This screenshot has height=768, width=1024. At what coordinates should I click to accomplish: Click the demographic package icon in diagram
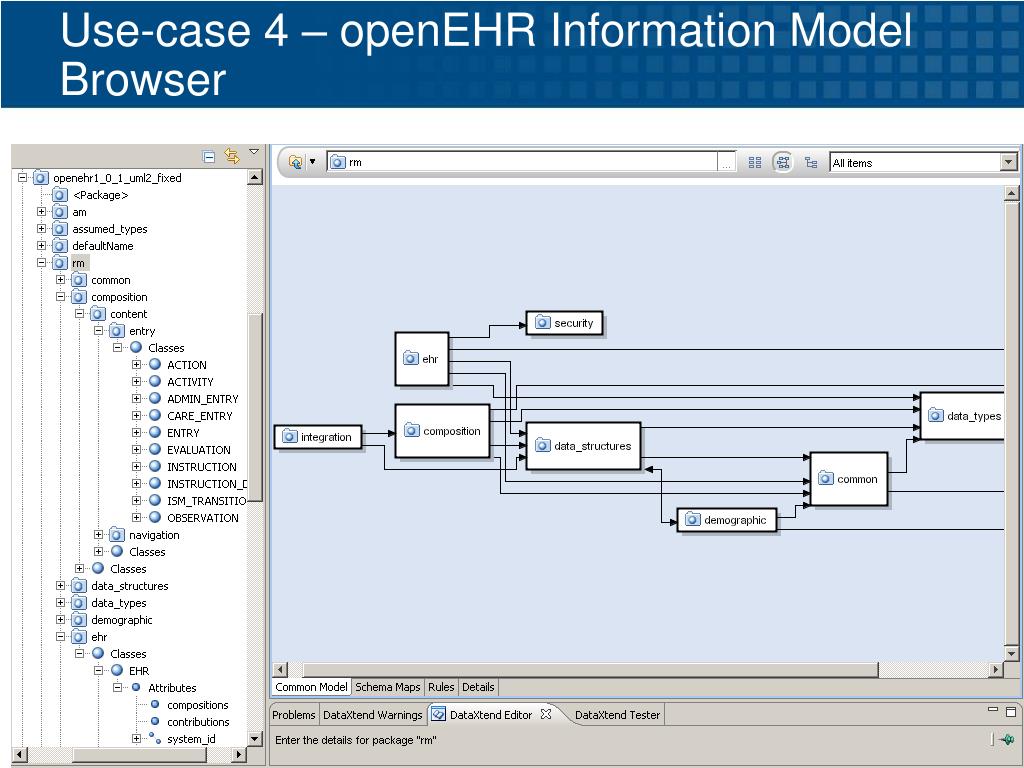pos(692,520)
